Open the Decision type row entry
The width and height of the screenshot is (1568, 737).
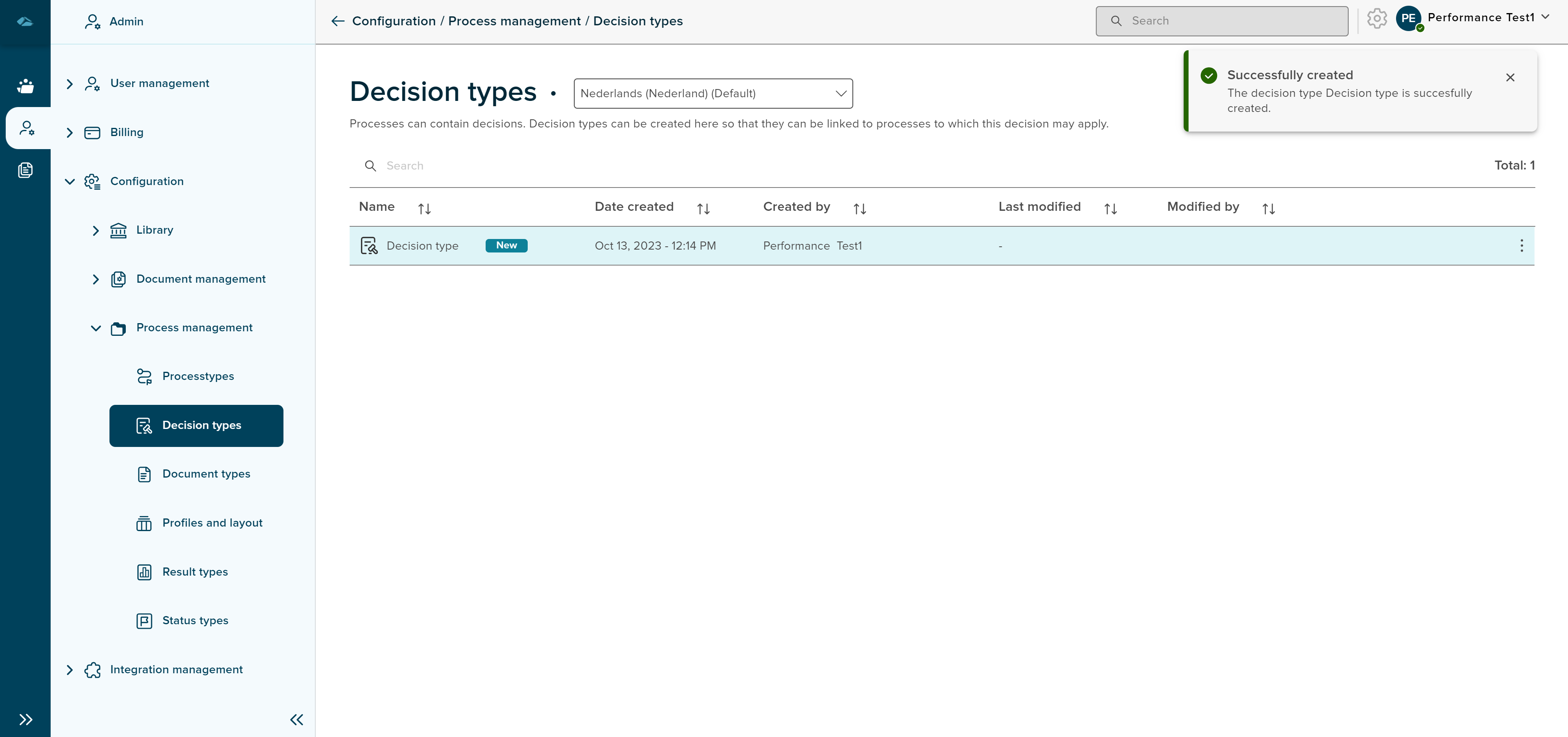[422, 246]
